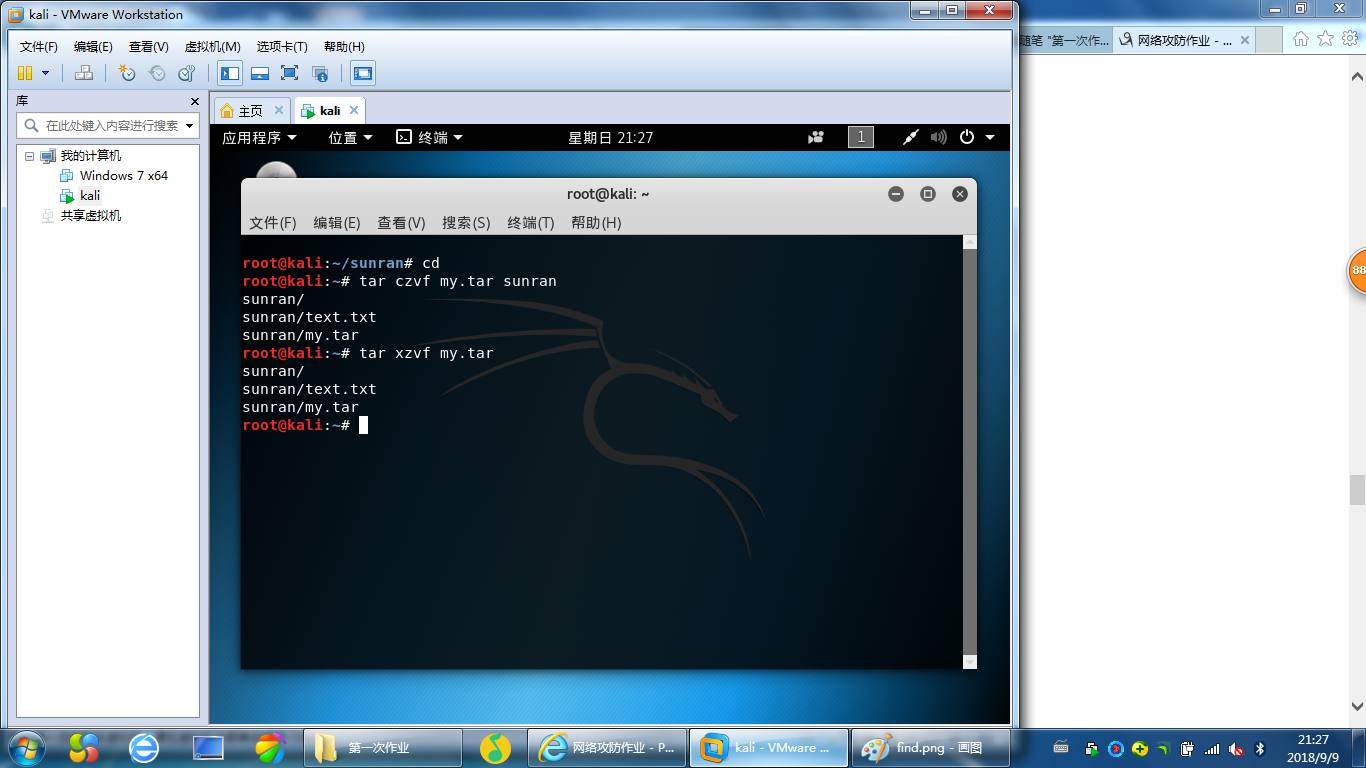Open VMware 选项卡(T) menu
The height and width of the screenshot is (768, 1366).
[x=282, y=47]
